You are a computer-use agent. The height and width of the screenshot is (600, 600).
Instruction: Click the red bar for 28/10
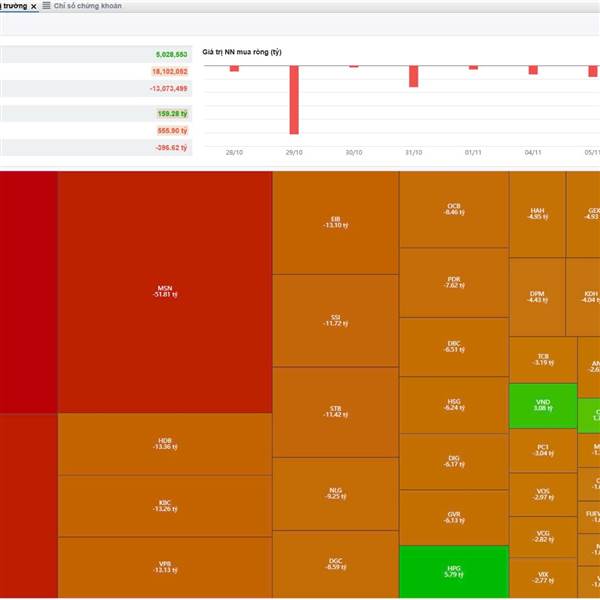[234, 68]
